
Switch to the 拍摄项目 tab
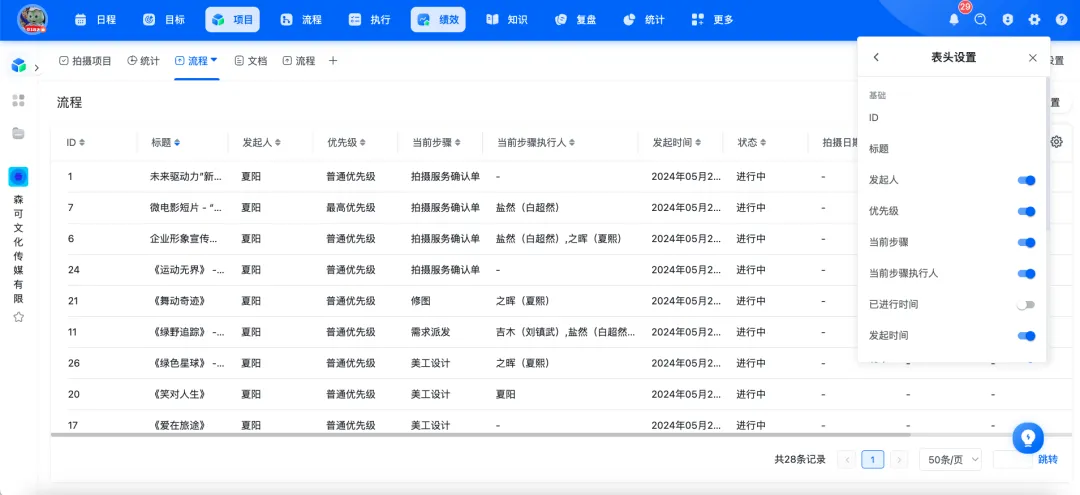point(85,61)
